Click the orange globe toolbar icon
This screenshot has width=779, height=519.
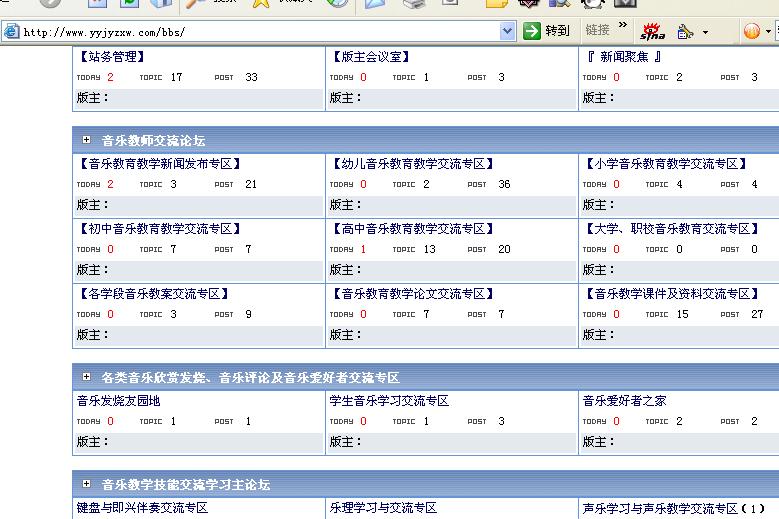tap(752, 31)
